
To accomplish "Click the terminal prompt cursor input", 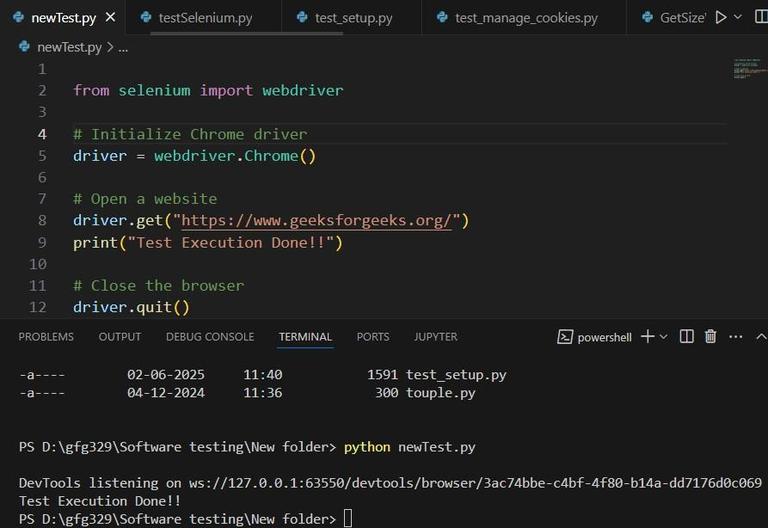I will 348,518.
